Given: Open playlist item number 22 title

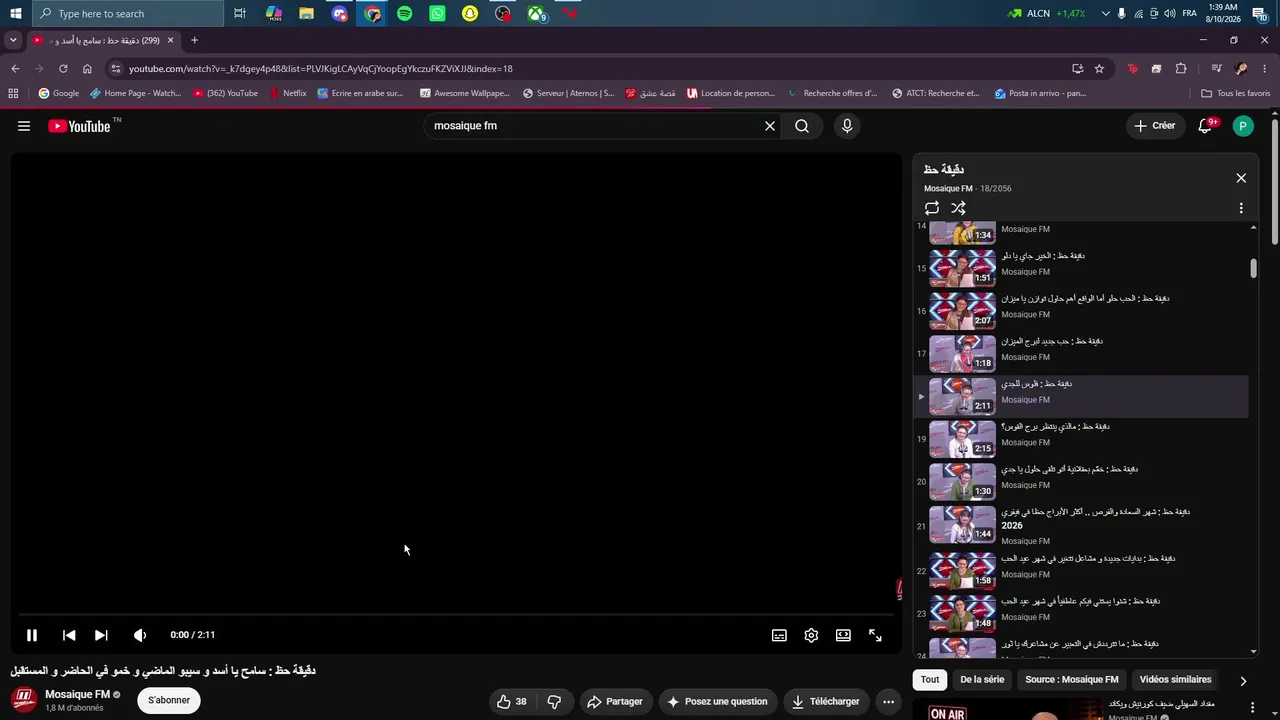Looking at the screenshot, I should click(1088, 559).
